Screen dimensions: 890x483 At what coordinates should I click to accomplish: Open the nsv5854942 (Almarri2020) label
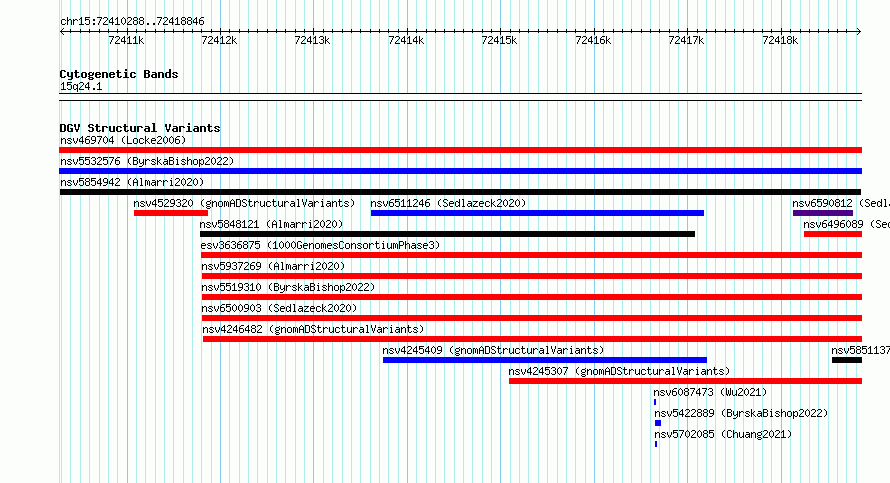[132, 182]
